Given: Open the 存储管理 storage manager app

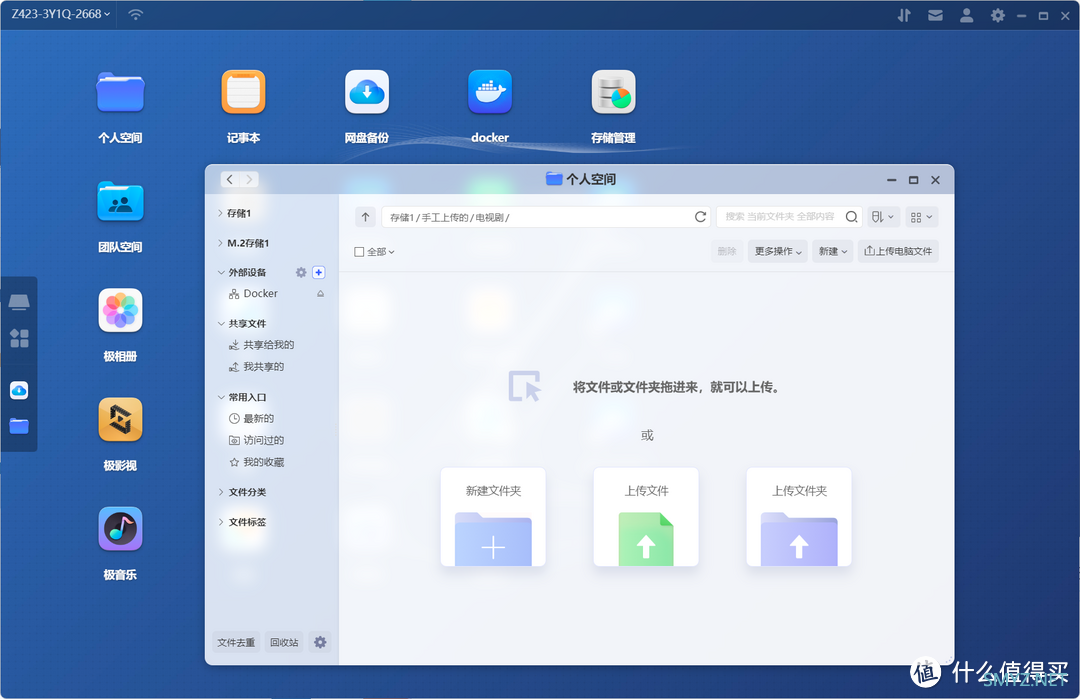Looking at the screenshot, I should 613,92.
